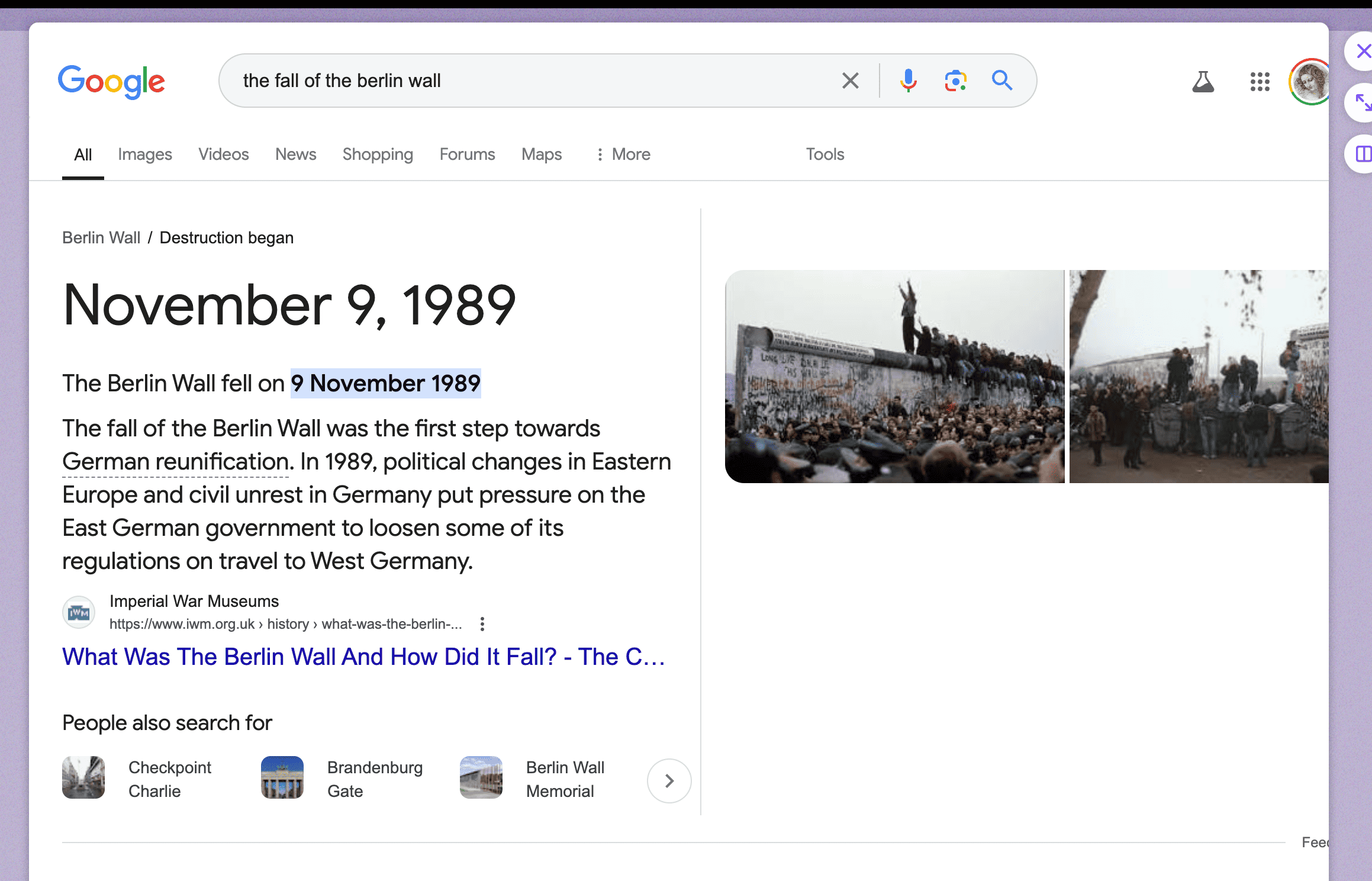This screenshot has height=881, width=1372.
Task: Open Search Labs flask icon
Action: point(1203,82)
